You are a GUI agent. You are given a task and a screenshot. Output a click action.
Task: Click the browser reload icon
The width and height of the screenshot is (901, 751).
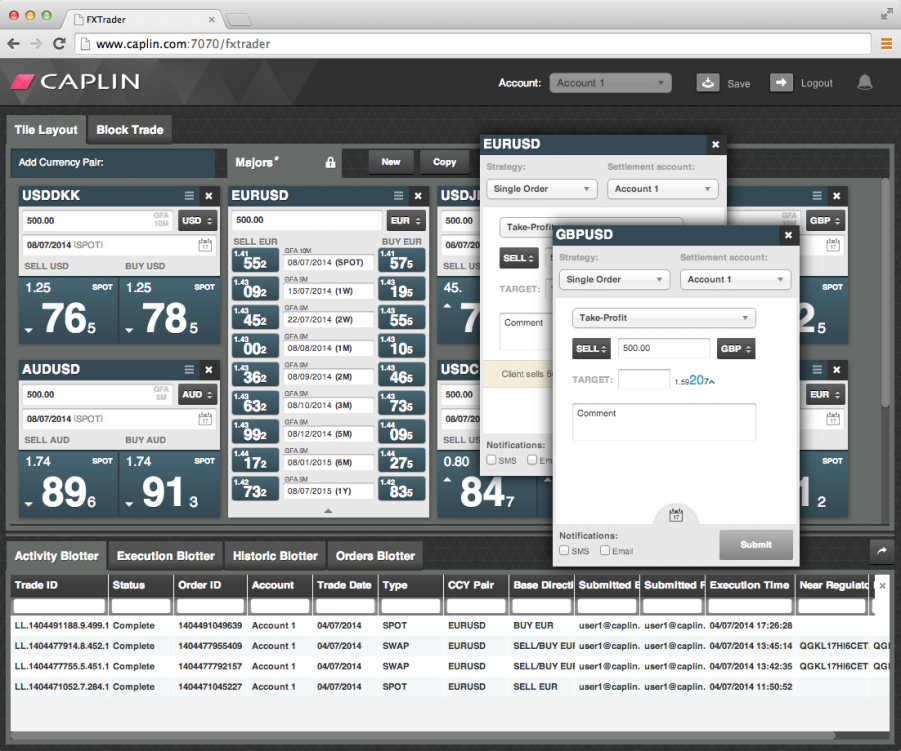coord(59,44)
